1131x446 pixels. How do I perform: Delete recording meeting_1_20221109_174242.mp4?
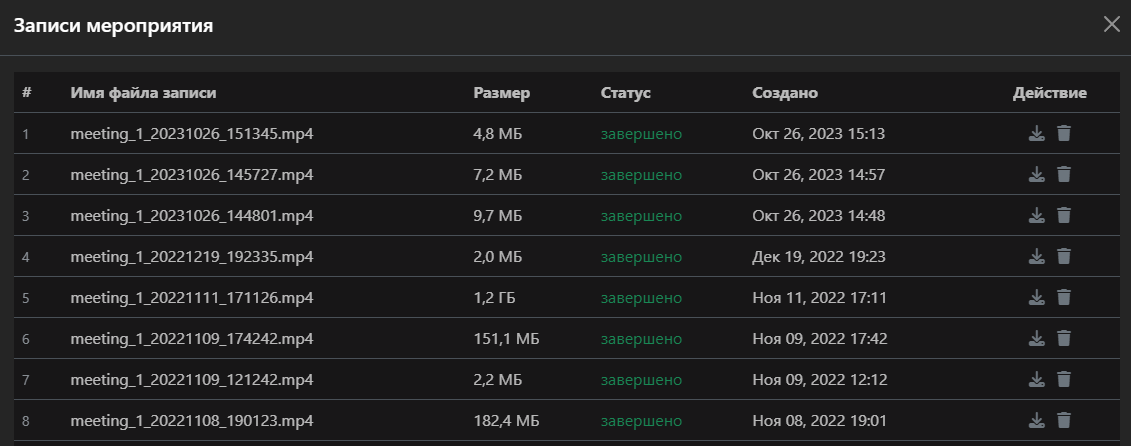pos(1064,338)
